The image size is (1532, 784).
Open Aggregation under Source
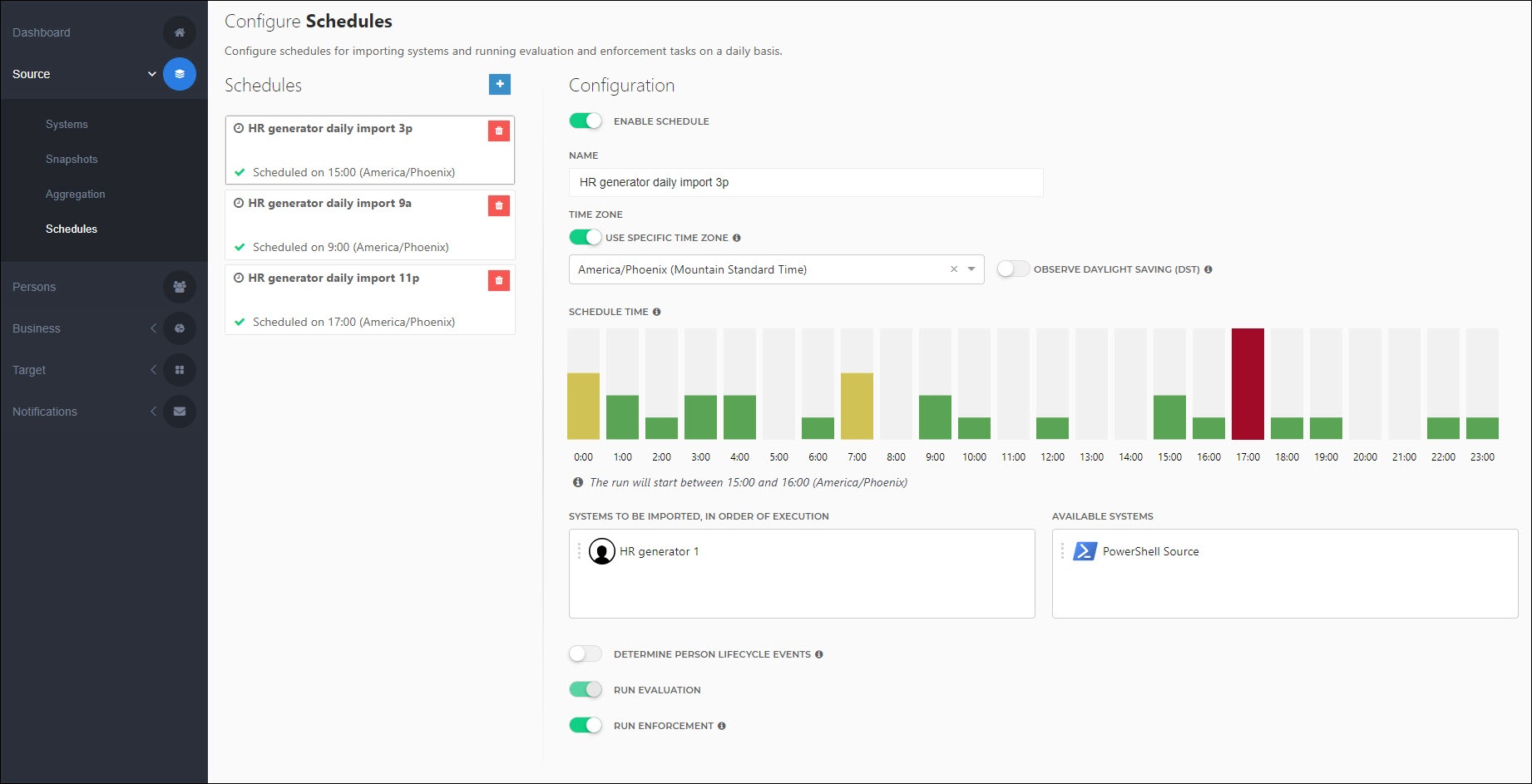pyautogui.click(x=76, y=194)
